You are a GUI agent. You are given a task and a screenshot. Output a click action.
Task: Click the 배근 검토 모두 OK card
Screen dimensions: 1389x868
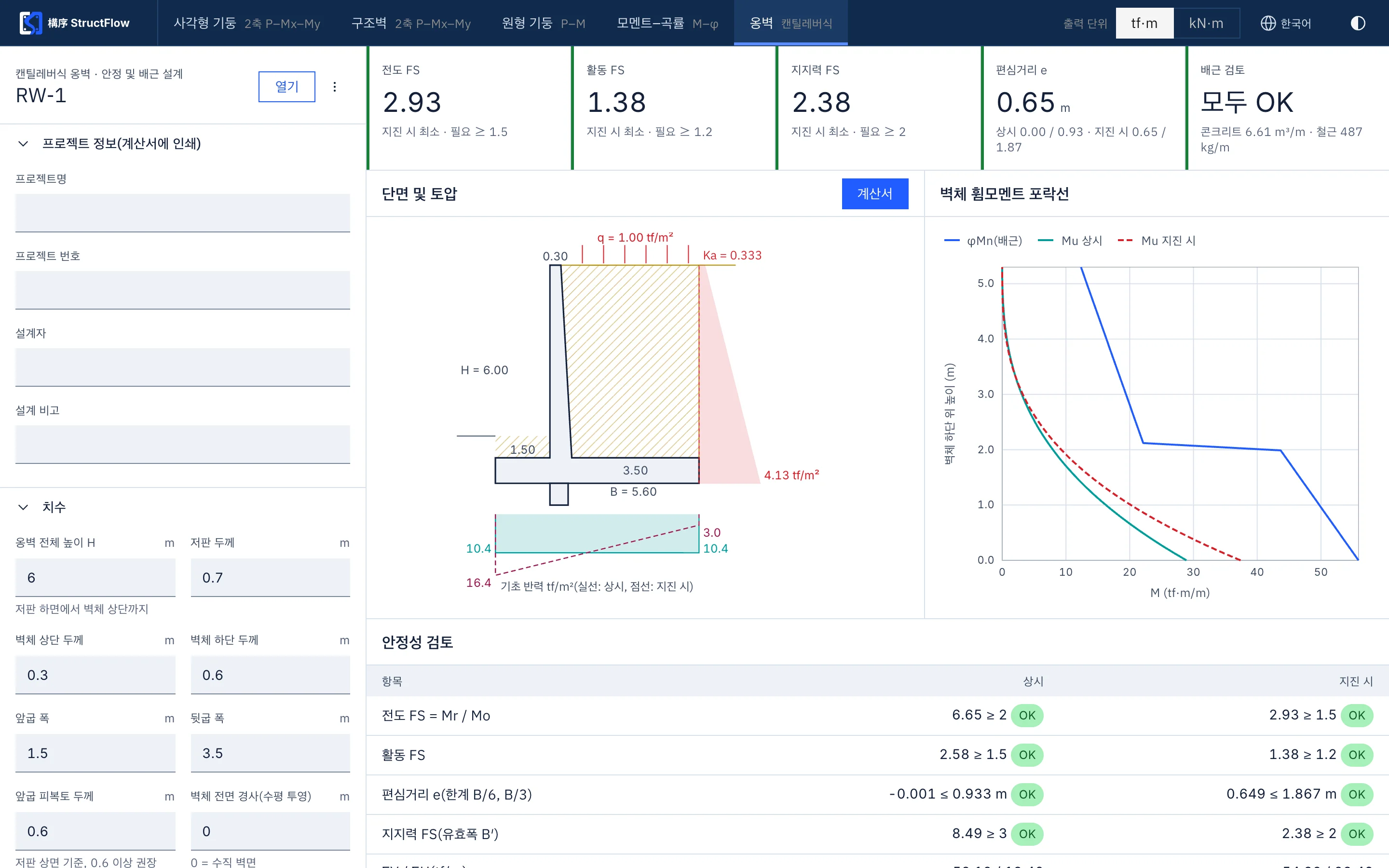coord(1287,108)
